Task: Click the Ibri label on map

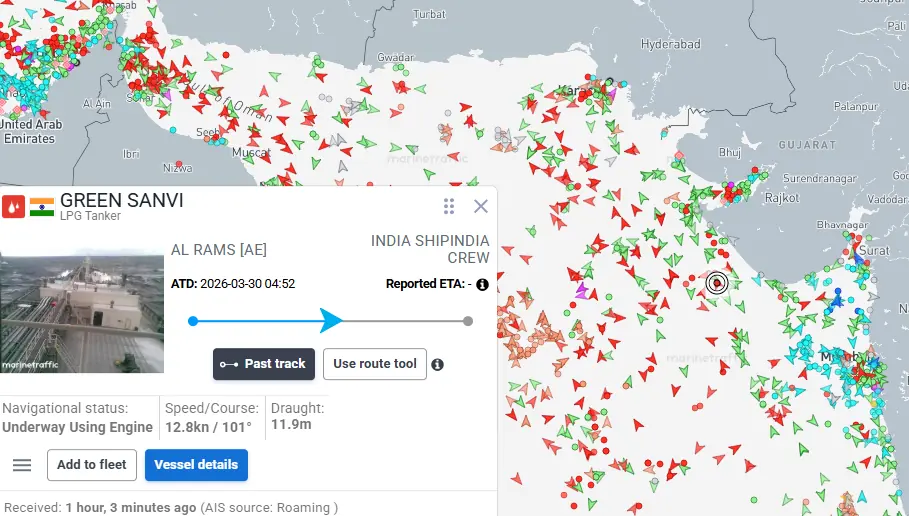Action: [131, 154]
